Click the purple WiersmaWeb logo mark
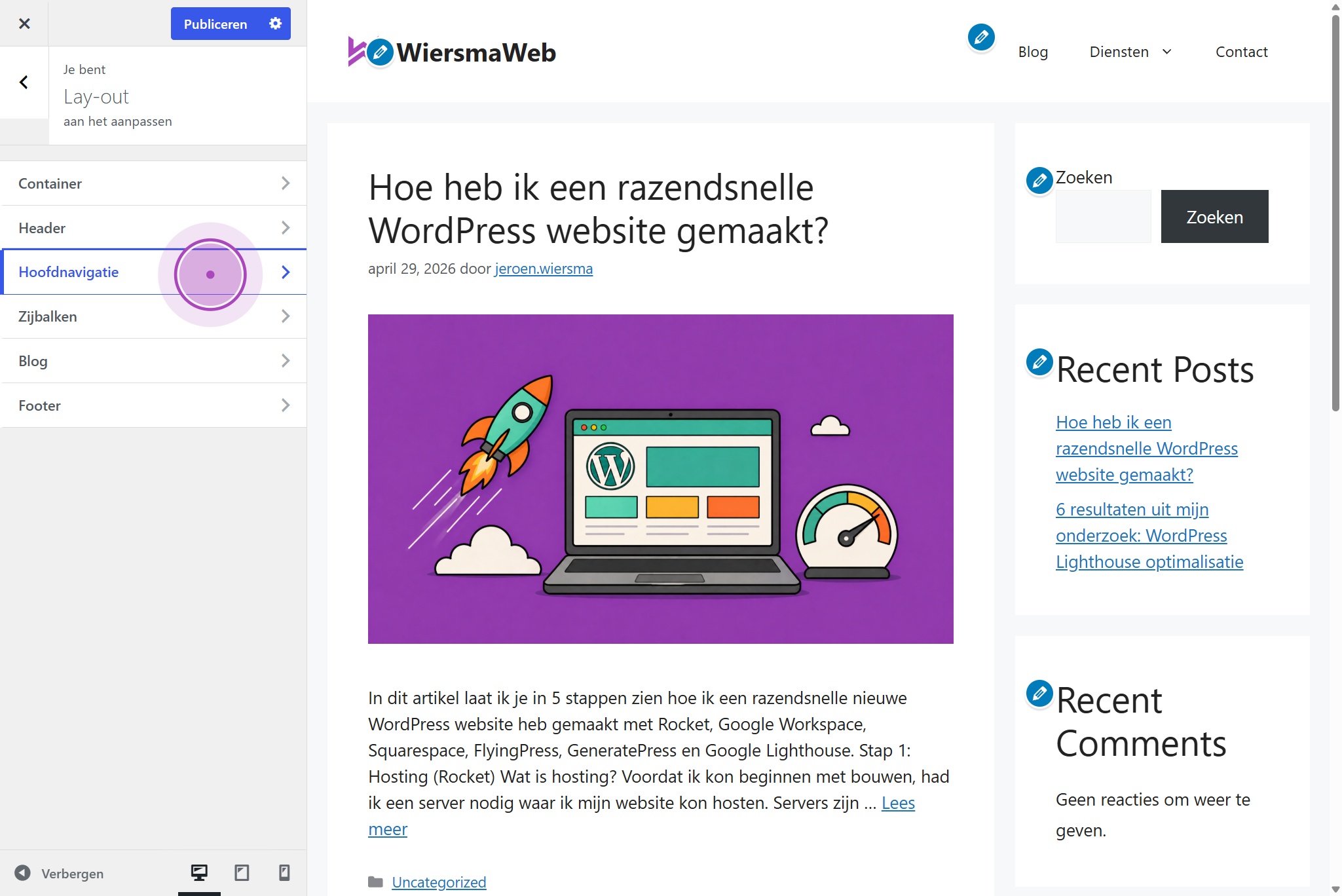This screenshot has width=1342, height=896. (356, 51)
